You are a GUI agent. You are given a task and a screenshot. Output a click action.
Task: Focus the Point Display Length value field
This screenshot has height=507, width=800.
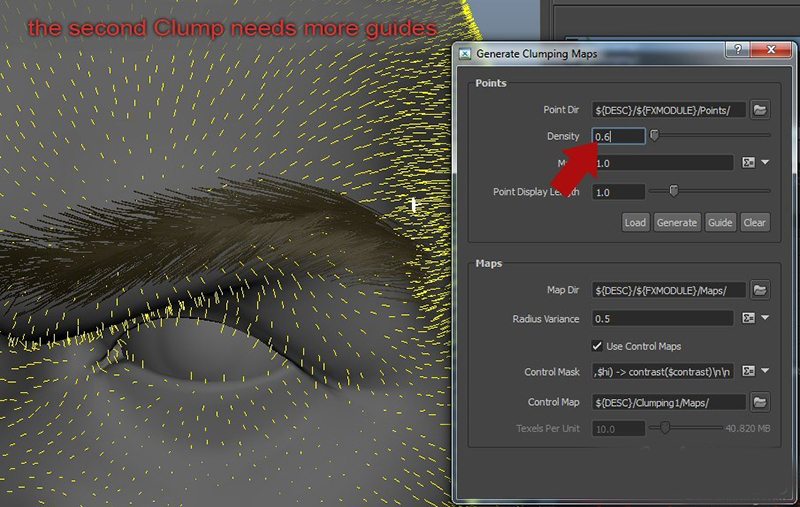coord(618,192)
